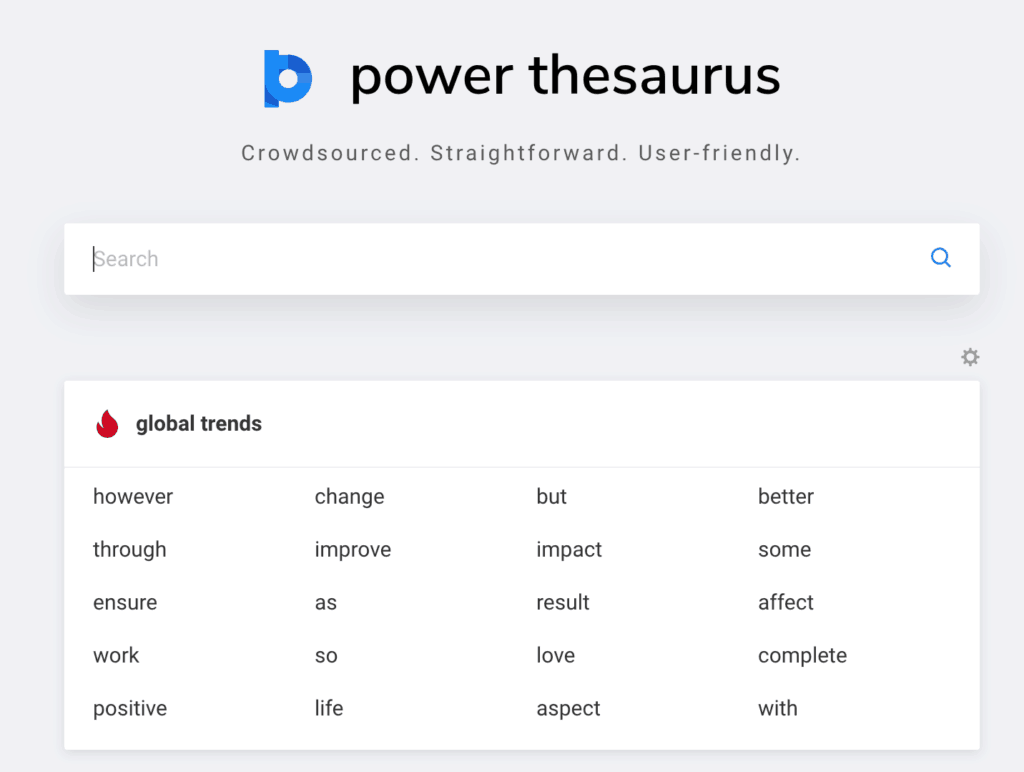
Task: Open synonyms for 'result'
Action: [x=562, y=602]
